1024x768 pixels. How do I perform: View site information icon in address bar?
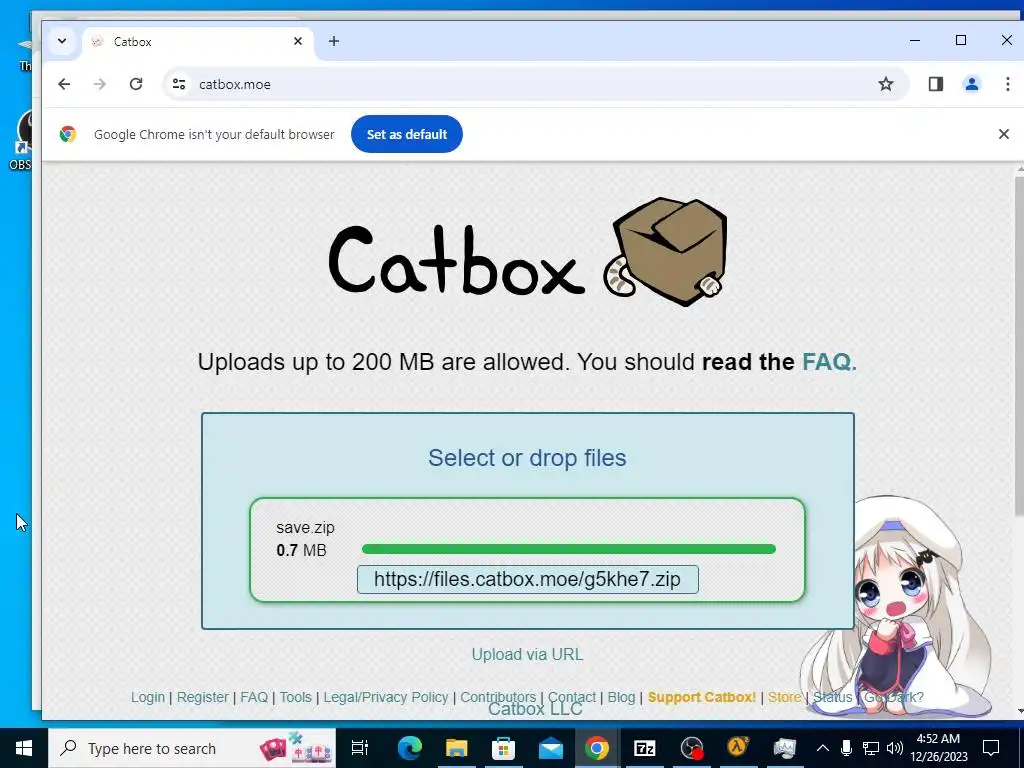179,84
